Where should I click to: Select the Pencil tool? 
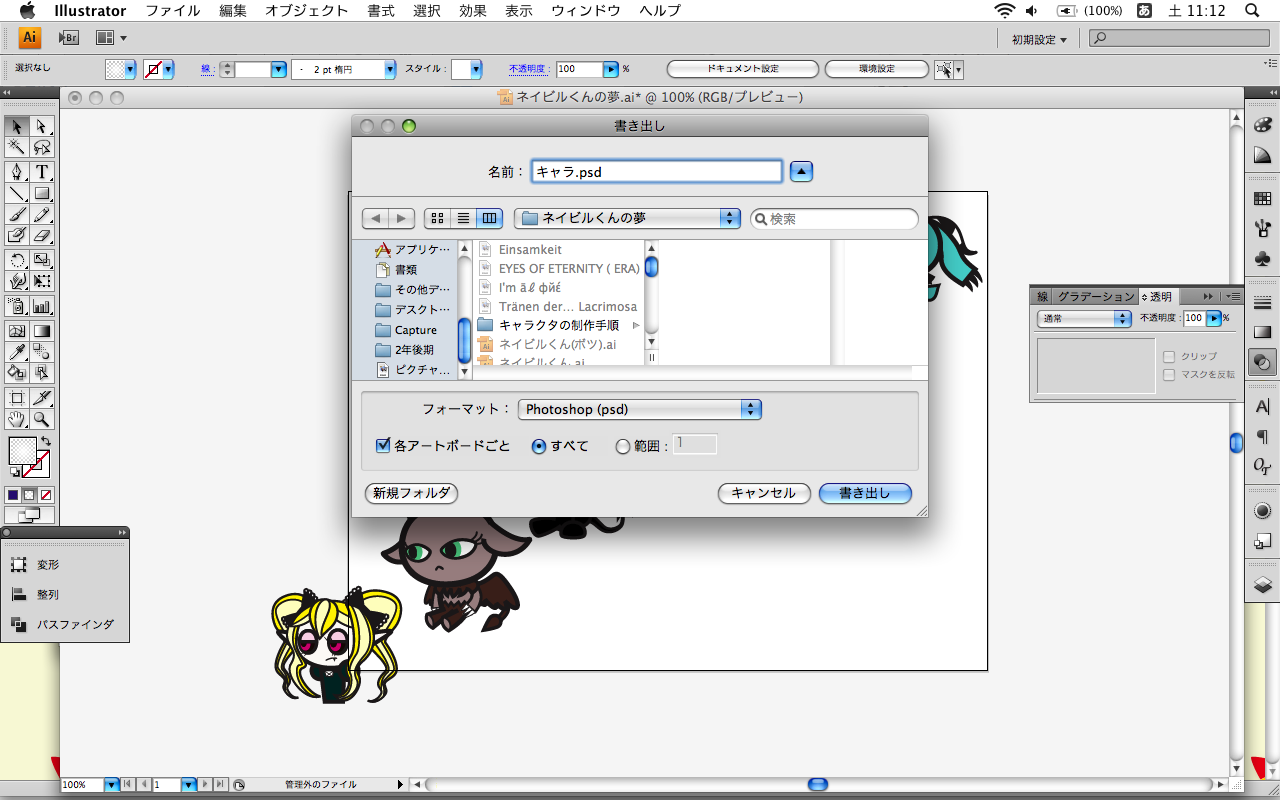pyautogui.click(x=42, y=214)
